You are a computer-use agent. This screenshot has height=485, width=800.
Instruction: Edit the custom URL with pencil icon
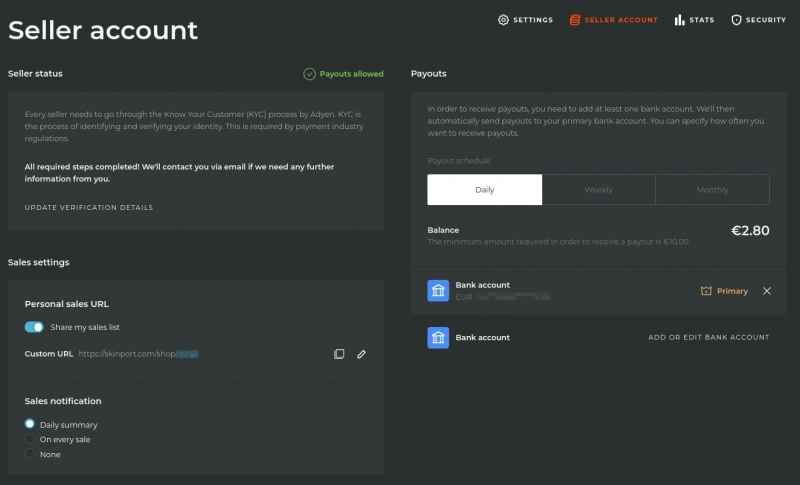click(x=361, y=354)
